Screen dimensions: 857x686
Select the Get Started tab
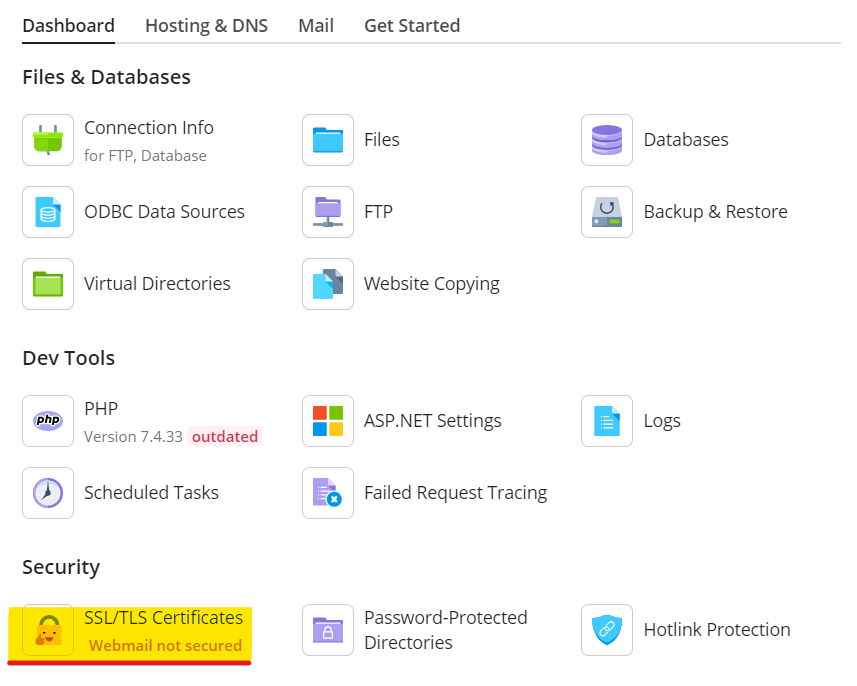pyautogui.click(x=412, y=26)
